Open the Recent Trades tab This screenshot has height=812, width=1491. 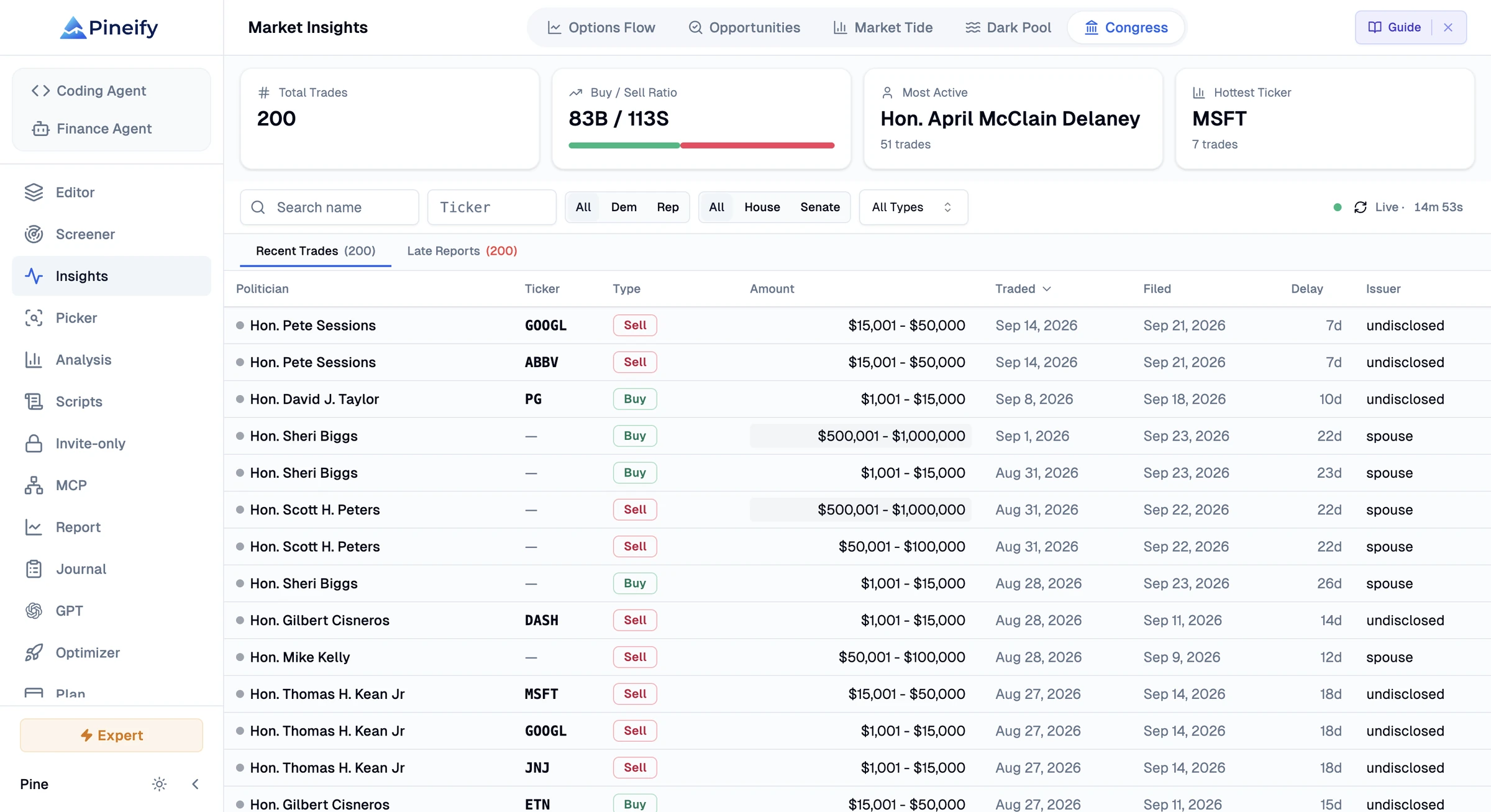[316, 251]
